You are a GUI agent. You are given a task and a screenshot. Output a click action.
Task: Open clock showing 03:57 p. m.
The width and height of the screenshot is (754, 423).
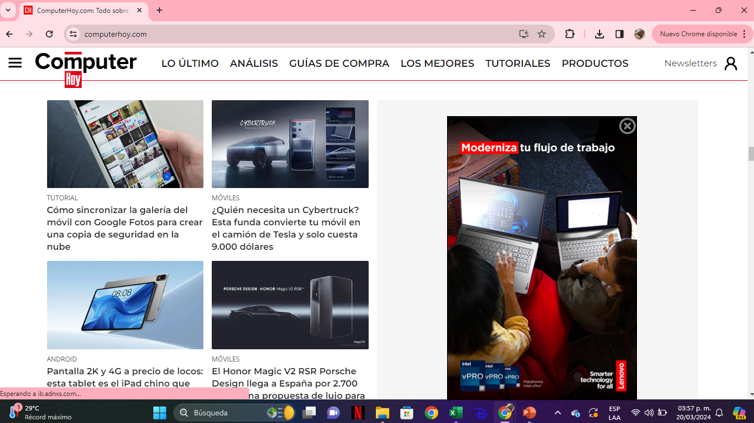[693, 412]
